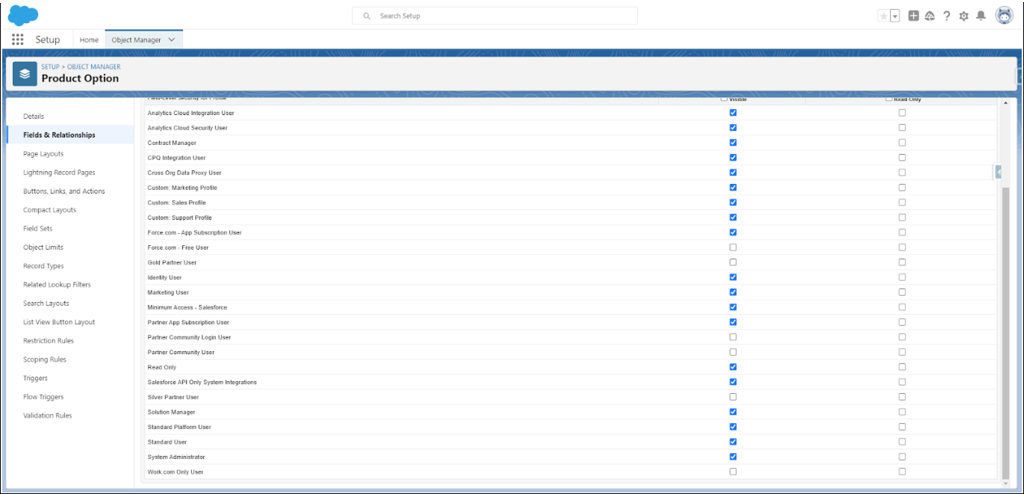
Task: Uncheck Visible for Solution Manager
Action: [x=733, y=412]
